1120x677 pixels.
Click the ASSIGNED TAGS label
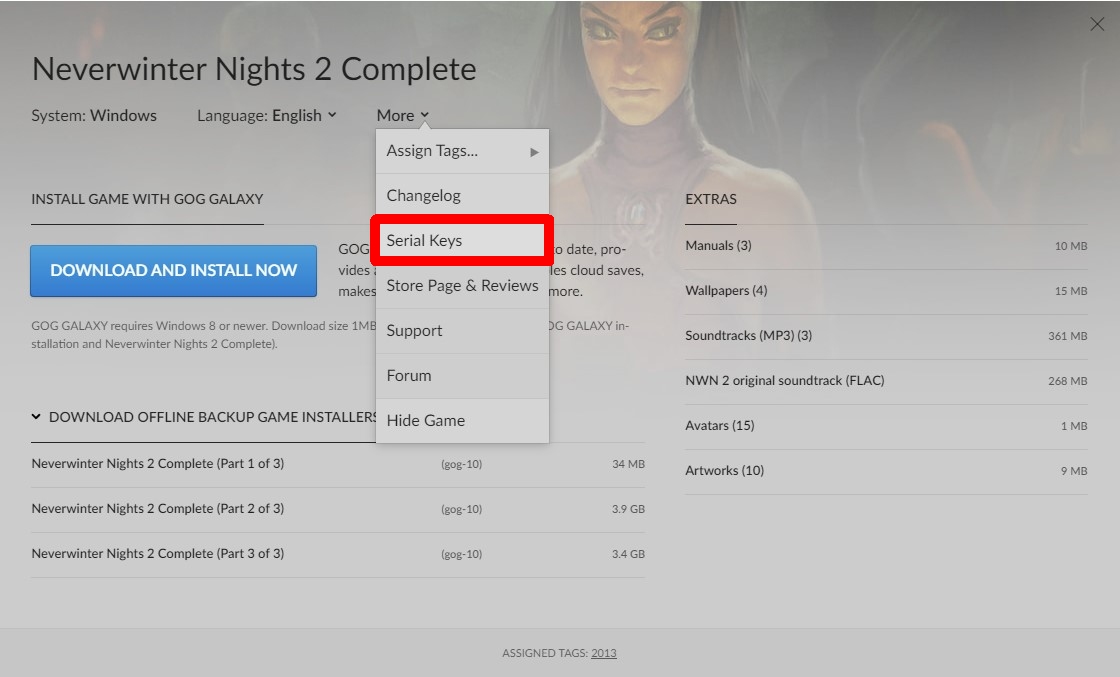pyautogui.click(x=545, y=653)
